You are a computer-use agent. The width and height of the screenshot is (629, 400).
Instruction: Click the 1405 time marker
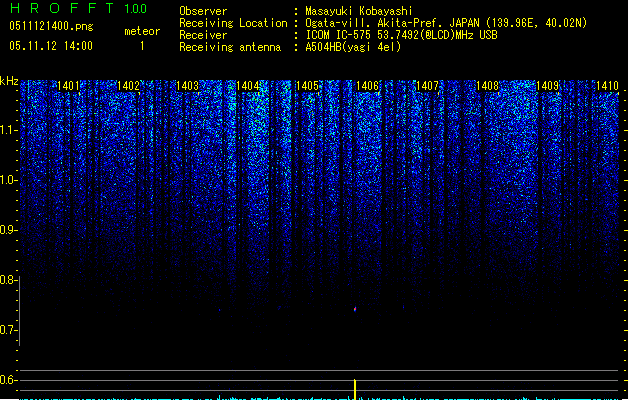[307, 86]
